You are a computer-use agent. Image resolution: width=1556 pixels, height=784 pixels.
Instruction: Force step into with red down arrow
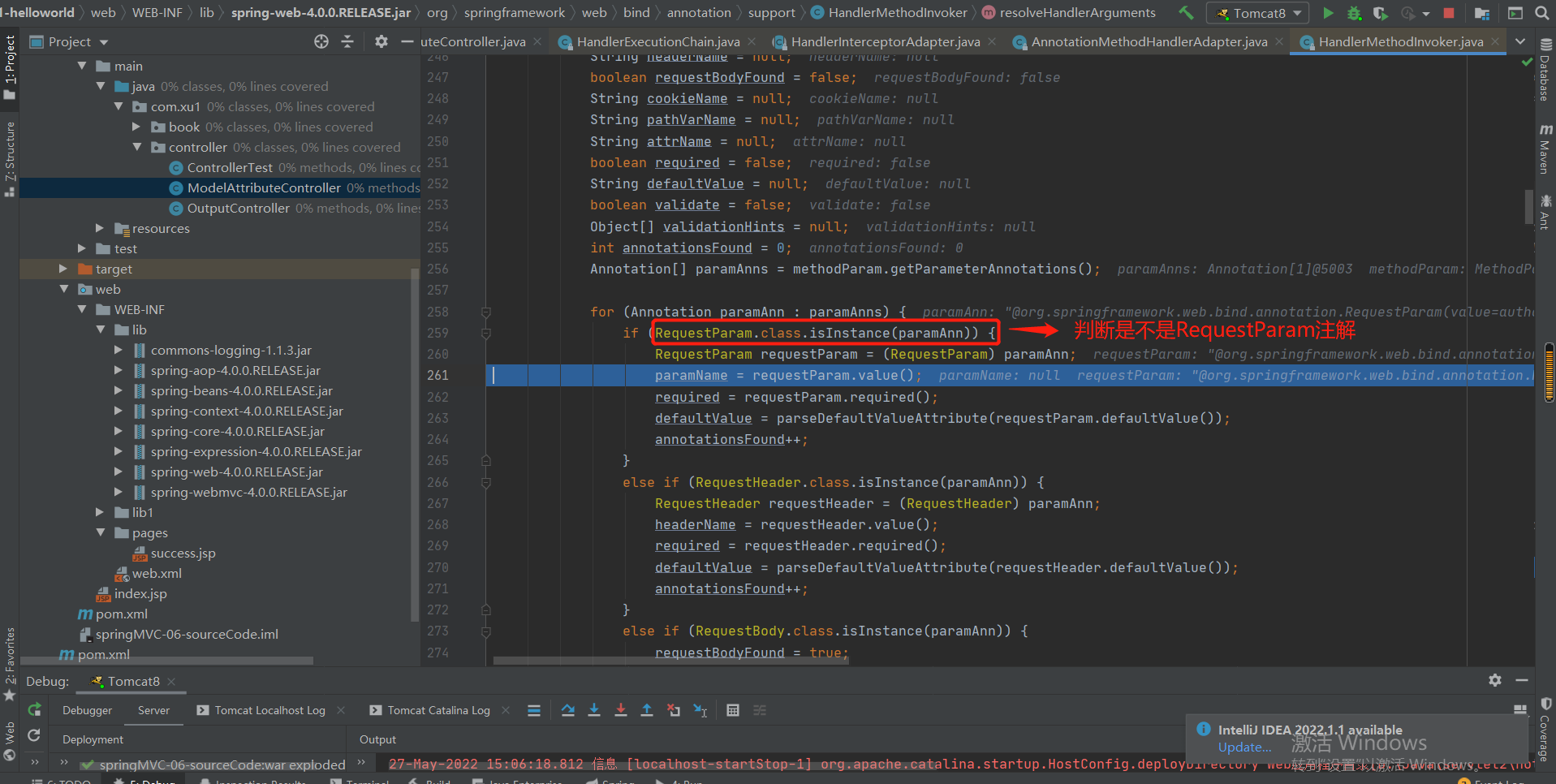coord(621,710)
